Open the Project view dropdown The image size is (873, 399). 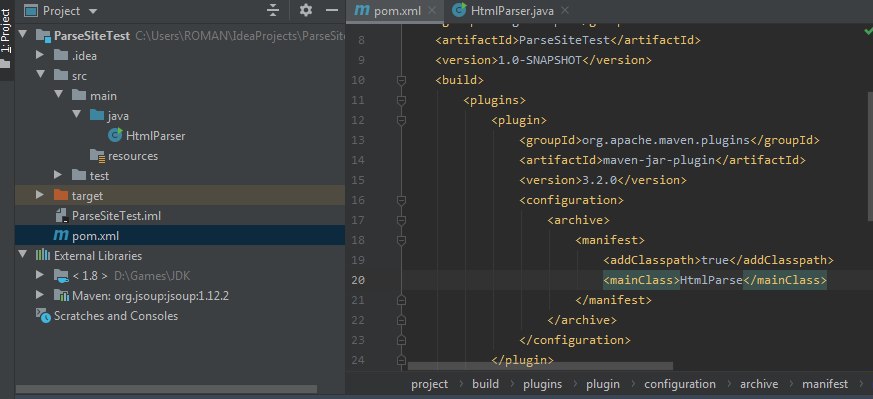pos(92,11)
